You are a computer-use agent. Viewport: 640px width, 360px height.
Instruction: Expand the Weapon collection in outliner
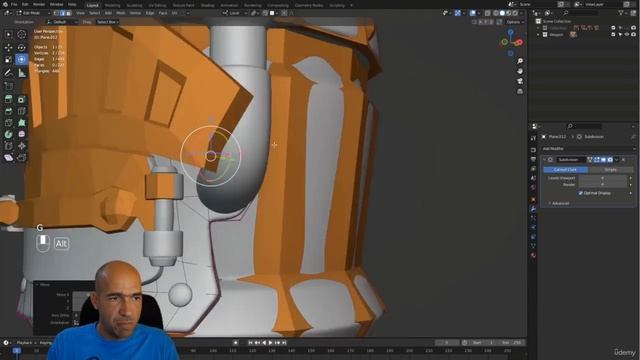pos(538,35)
